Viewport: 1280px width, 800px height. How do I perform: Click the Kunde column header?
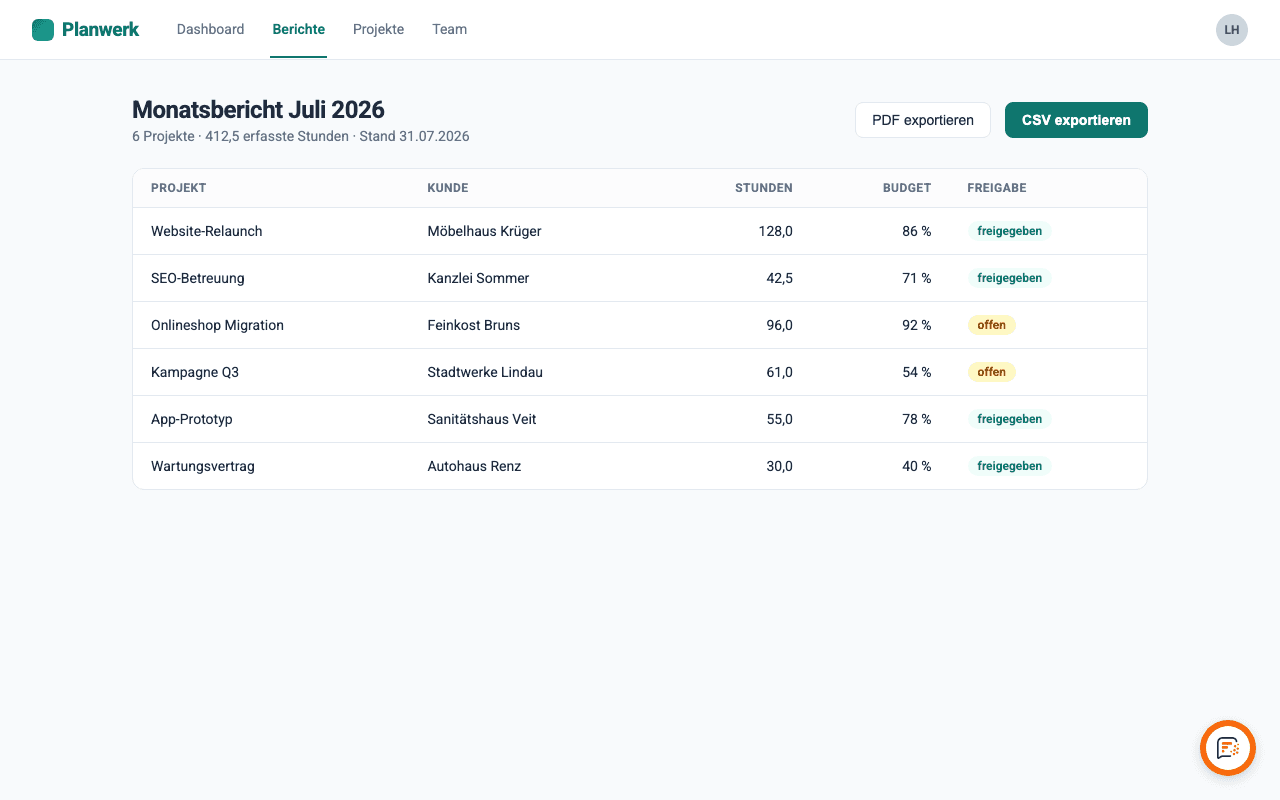pyautogui.click(x=447, y=188)
